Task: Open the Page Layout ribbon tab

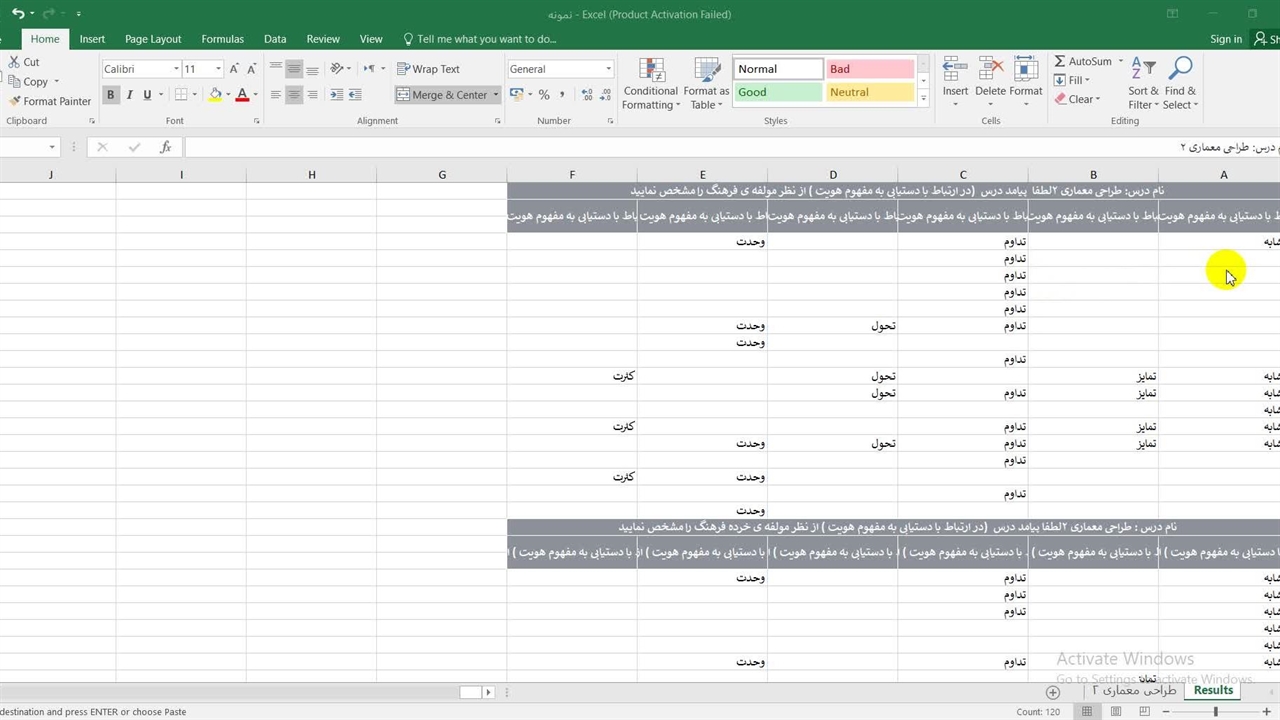Action: tap(153, 39)
